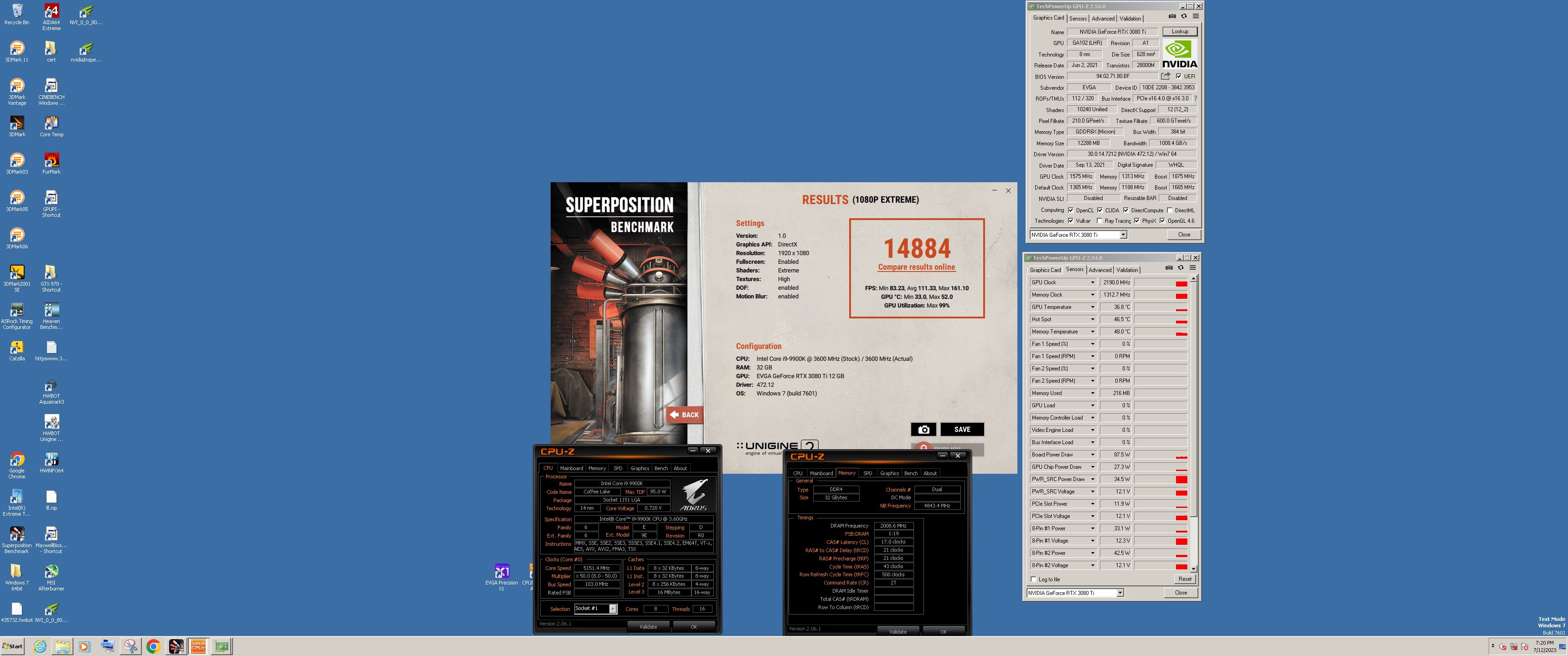
Task: Open GPU Clock sensor dropdown arrow
Action: pos(1093,282)
